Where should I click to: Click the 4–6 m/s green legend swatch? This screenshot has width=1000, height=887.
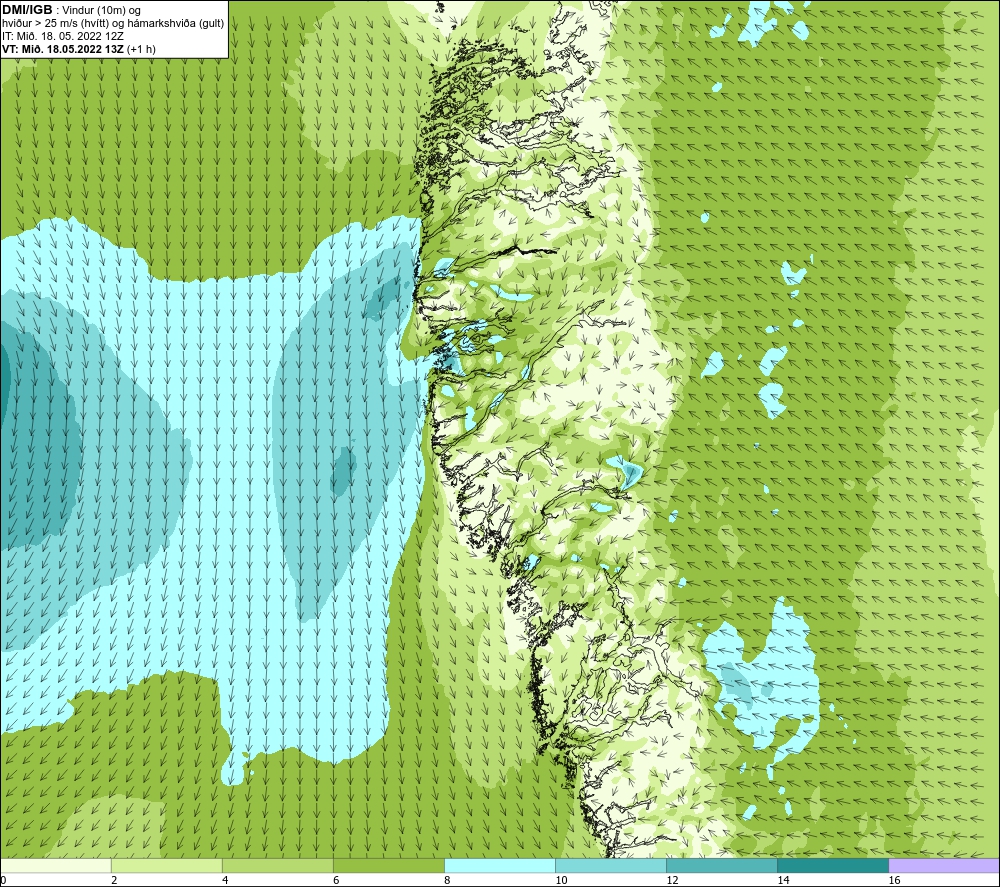(277, 865)
